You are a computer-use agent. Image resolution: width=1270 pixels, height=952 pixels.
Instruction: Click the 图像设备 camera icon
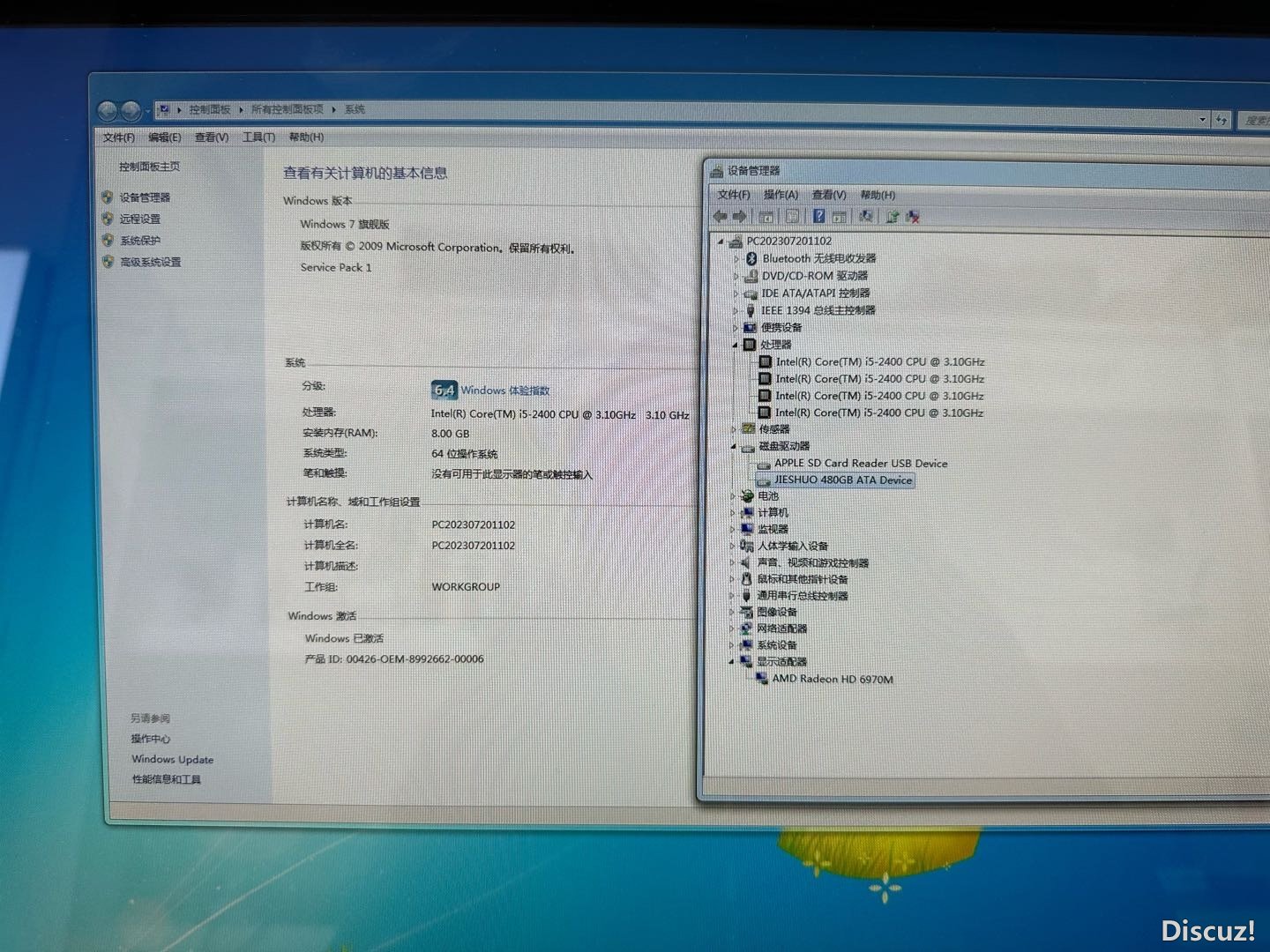746,612
